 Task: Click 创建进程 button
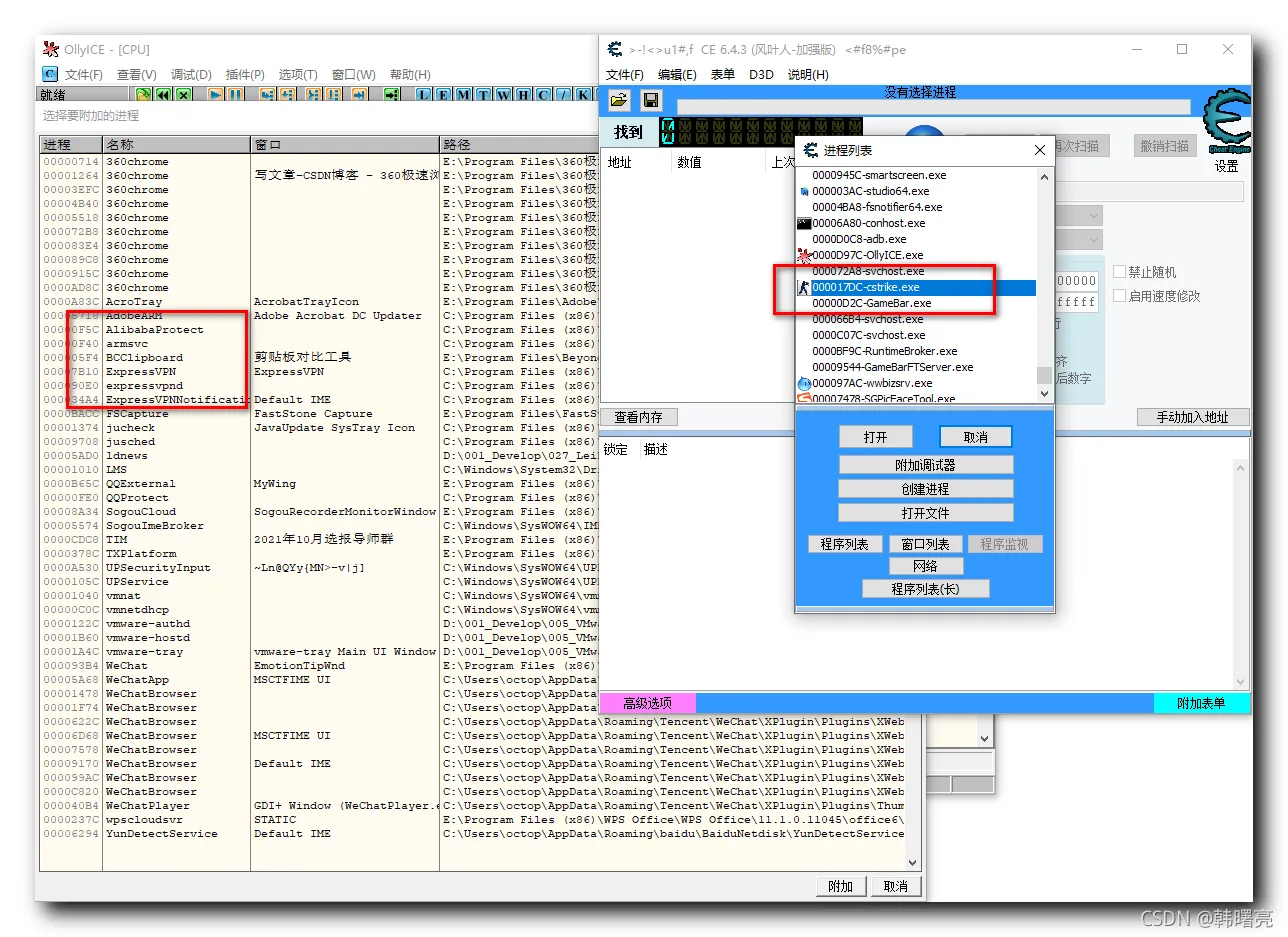(925, 489)
